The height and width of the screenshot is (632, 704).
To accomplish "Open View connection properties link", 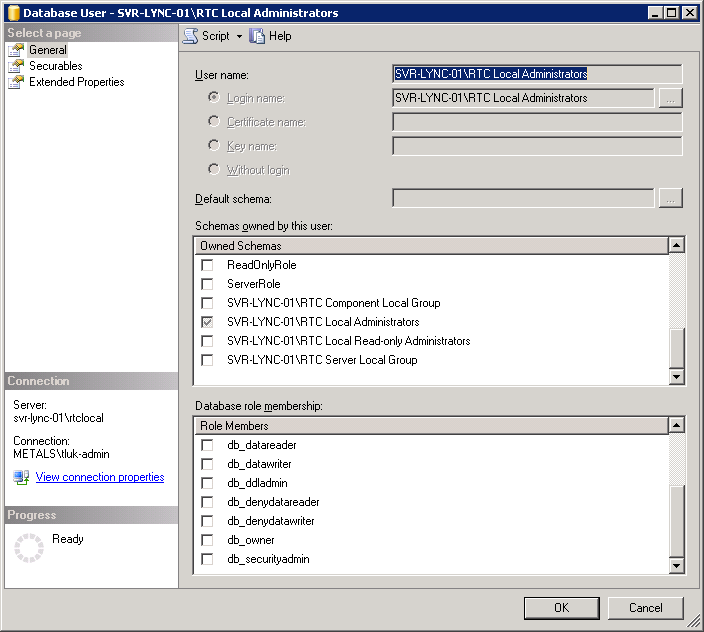I will click(100, 477).
